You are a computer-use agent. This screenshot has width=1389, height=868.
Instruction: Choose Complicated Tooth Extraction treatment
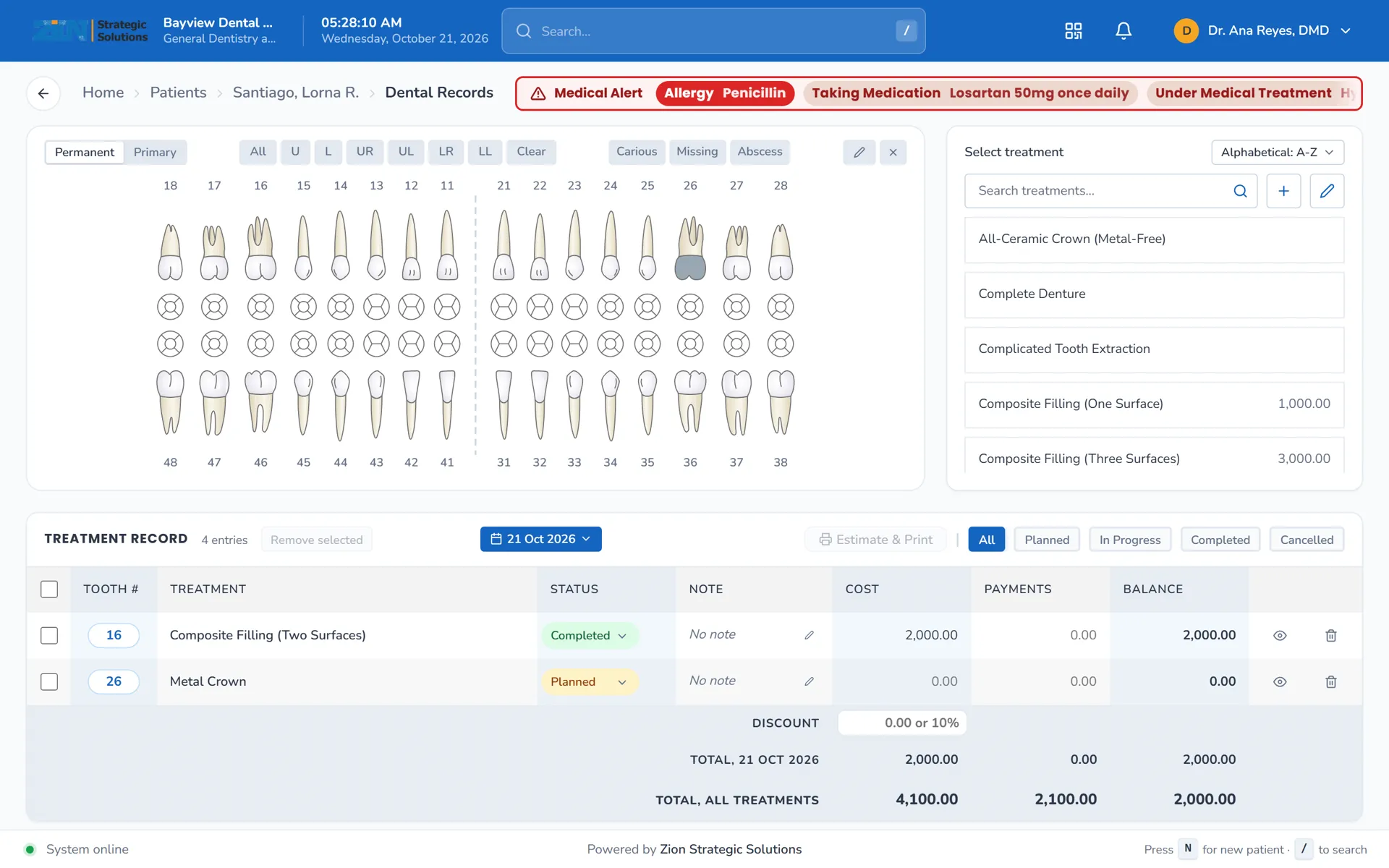[1154, 349]
